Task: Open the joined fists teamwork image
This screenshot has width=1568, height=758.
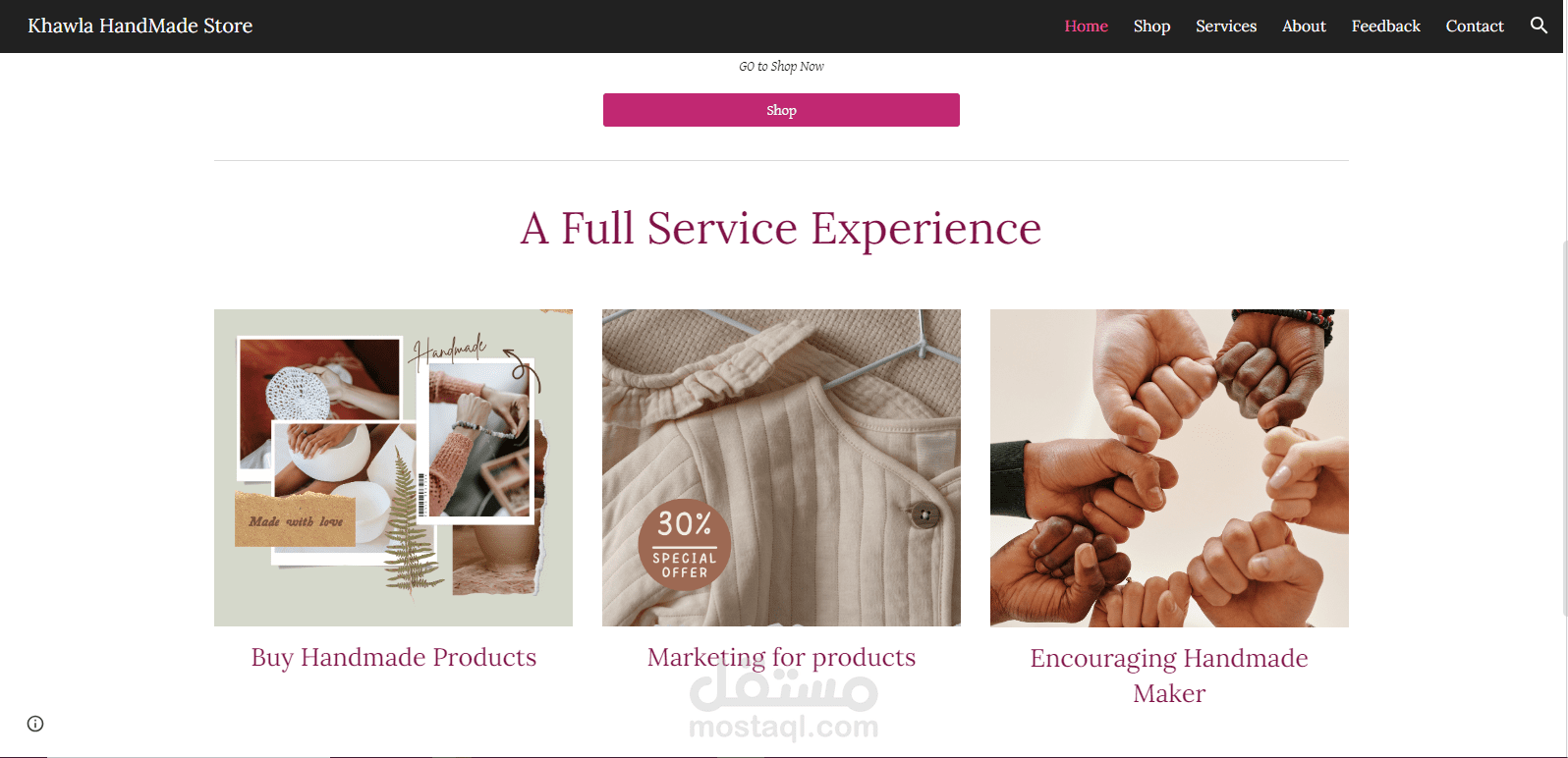Action: [x=1169, y=468]
